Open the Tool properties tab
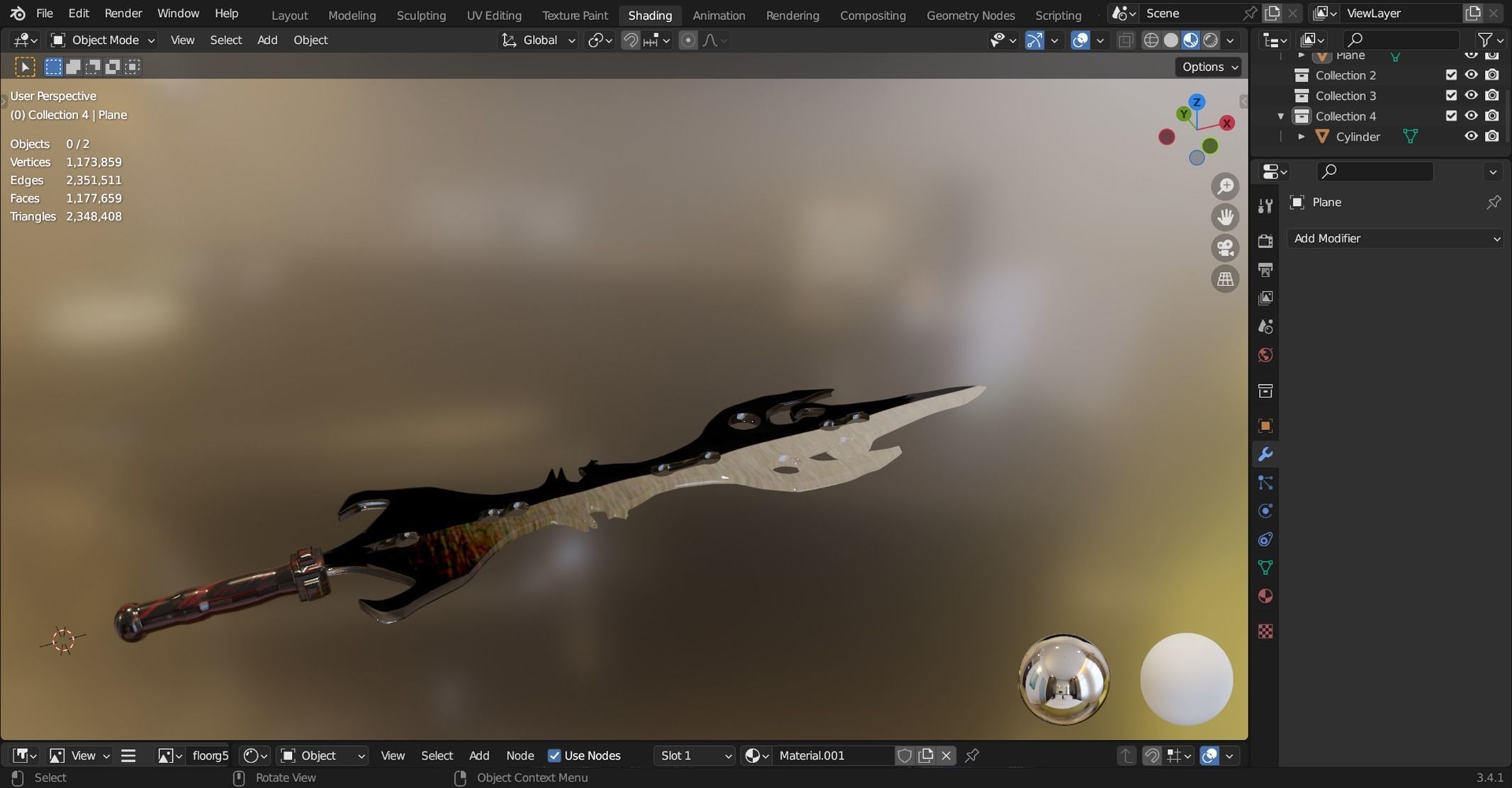 click(1265, 206)
